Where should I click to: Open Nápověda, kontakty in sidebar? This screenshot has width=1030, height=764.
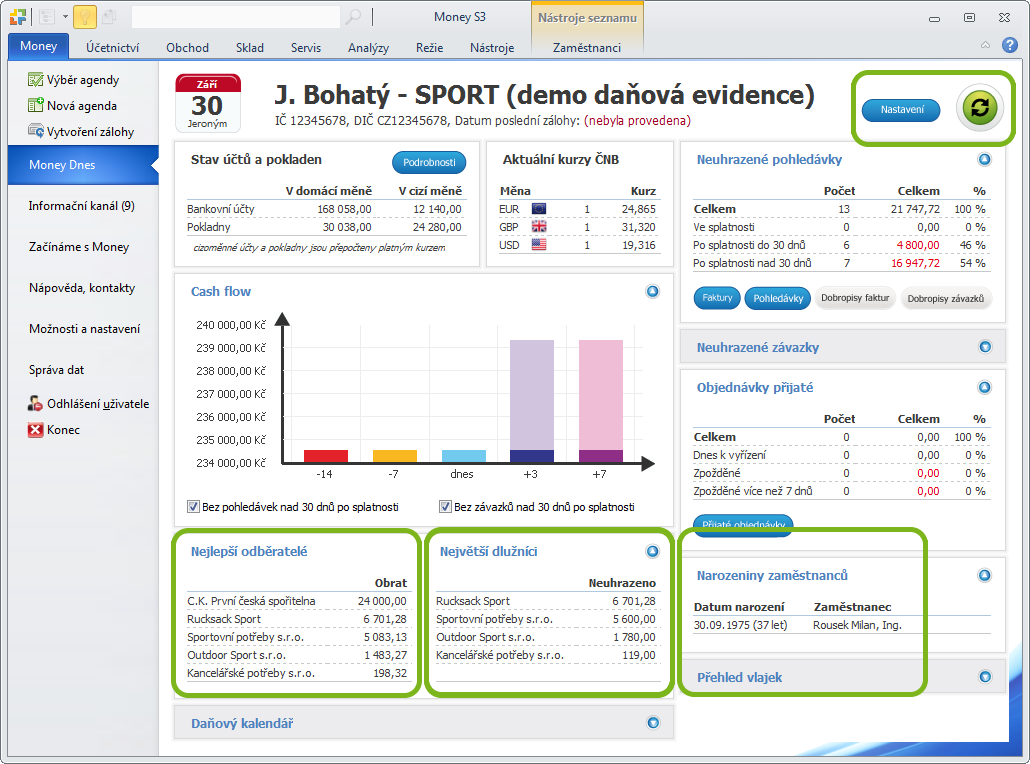(x=82, y=288)
